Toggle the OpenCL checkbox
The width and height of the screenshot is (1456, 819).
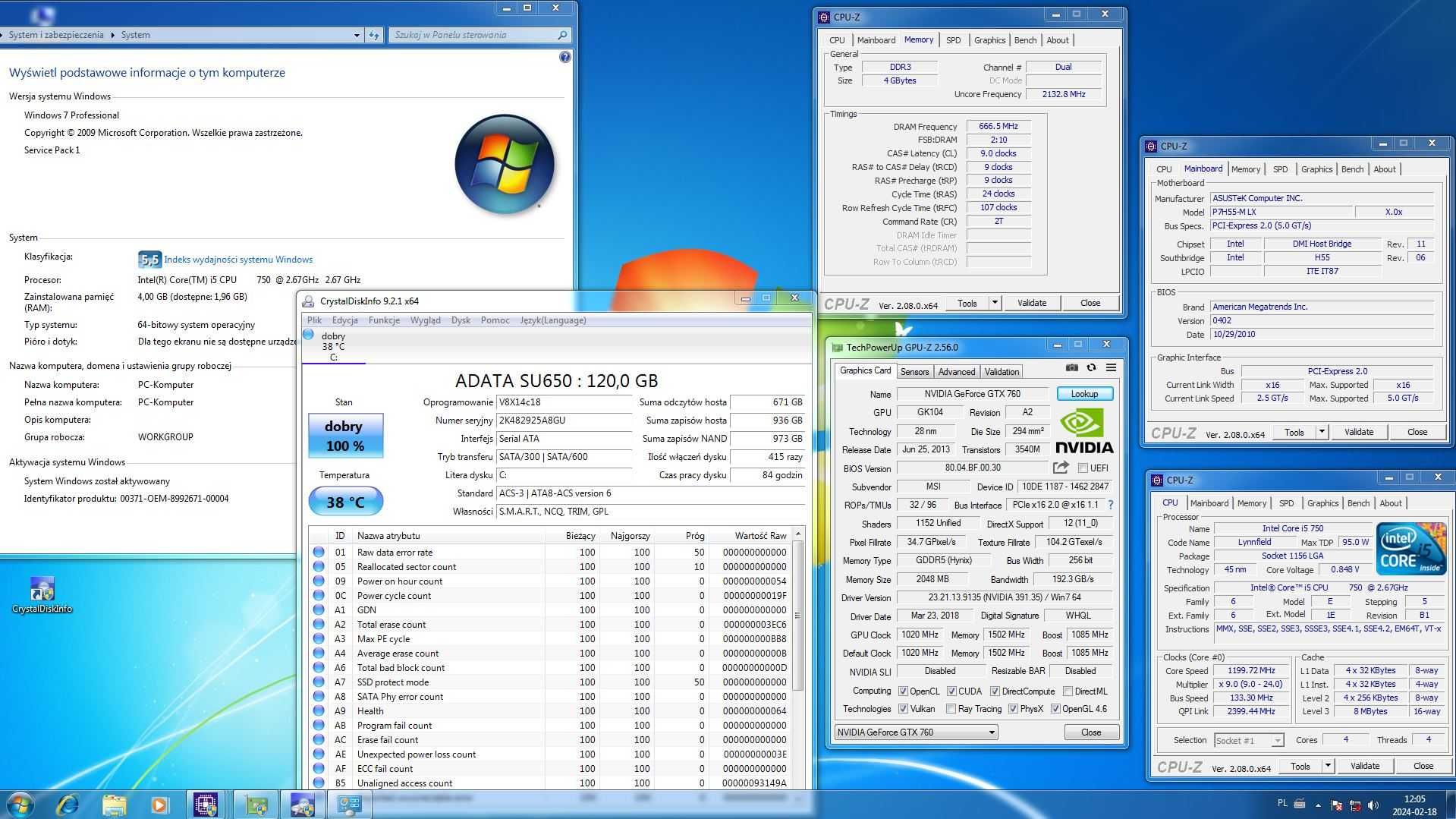click(x=903, y=691)
